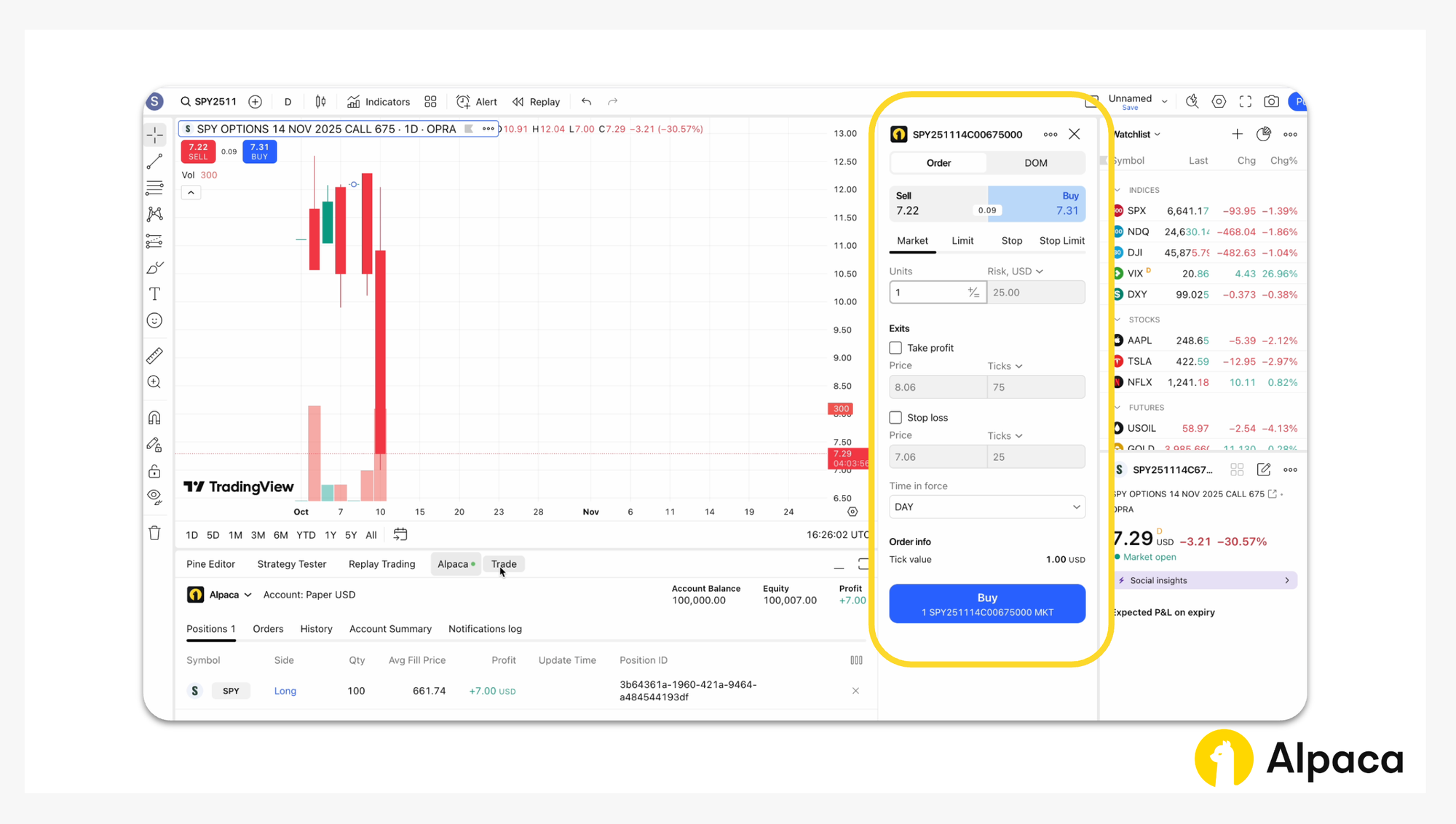Open the Strategy Tester tab
1456x824 pixels.
click(x=291, y=563)
